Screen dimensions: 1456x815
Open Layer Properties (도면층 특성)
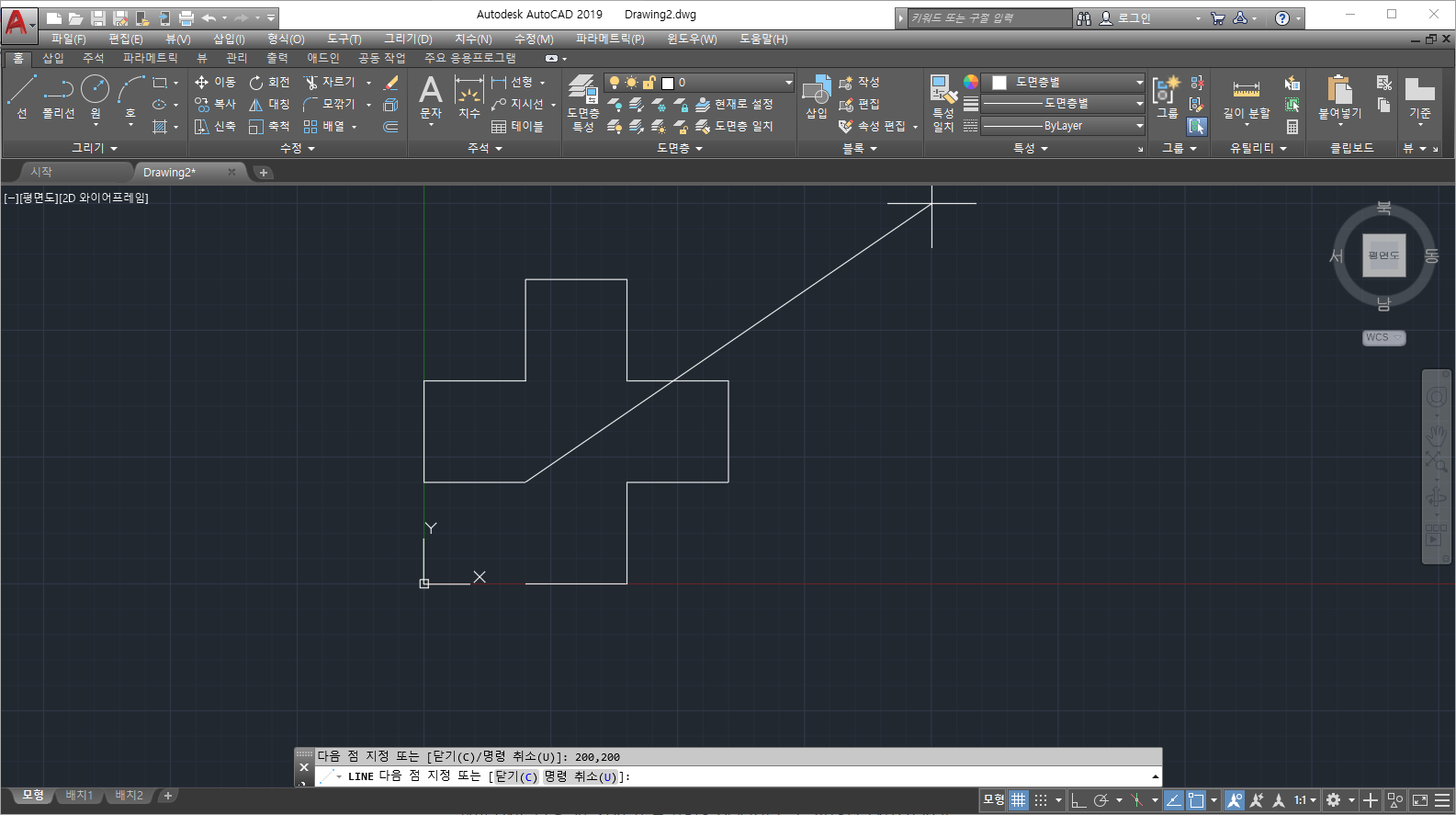[x=583, y=103]
